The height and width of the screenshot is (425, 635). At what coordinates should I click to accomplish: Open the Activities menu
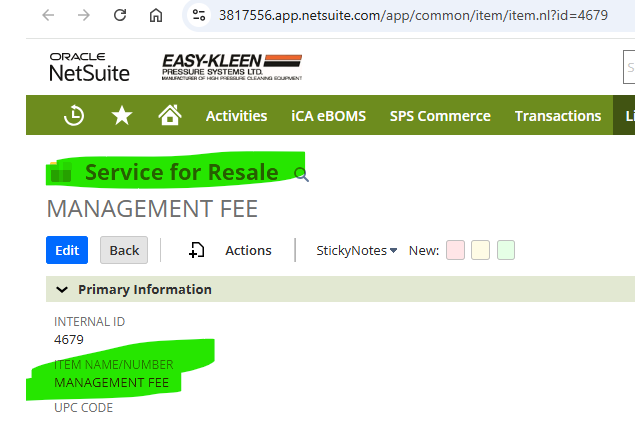tap(237, 116)
